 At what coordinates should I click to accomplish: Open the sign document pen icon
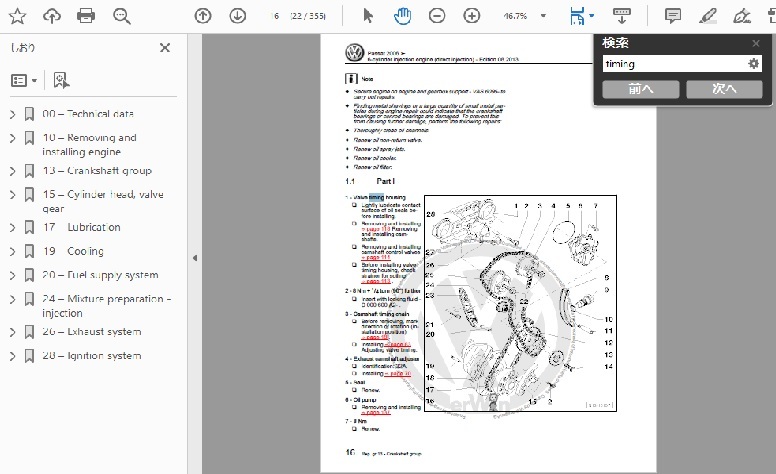742,16
